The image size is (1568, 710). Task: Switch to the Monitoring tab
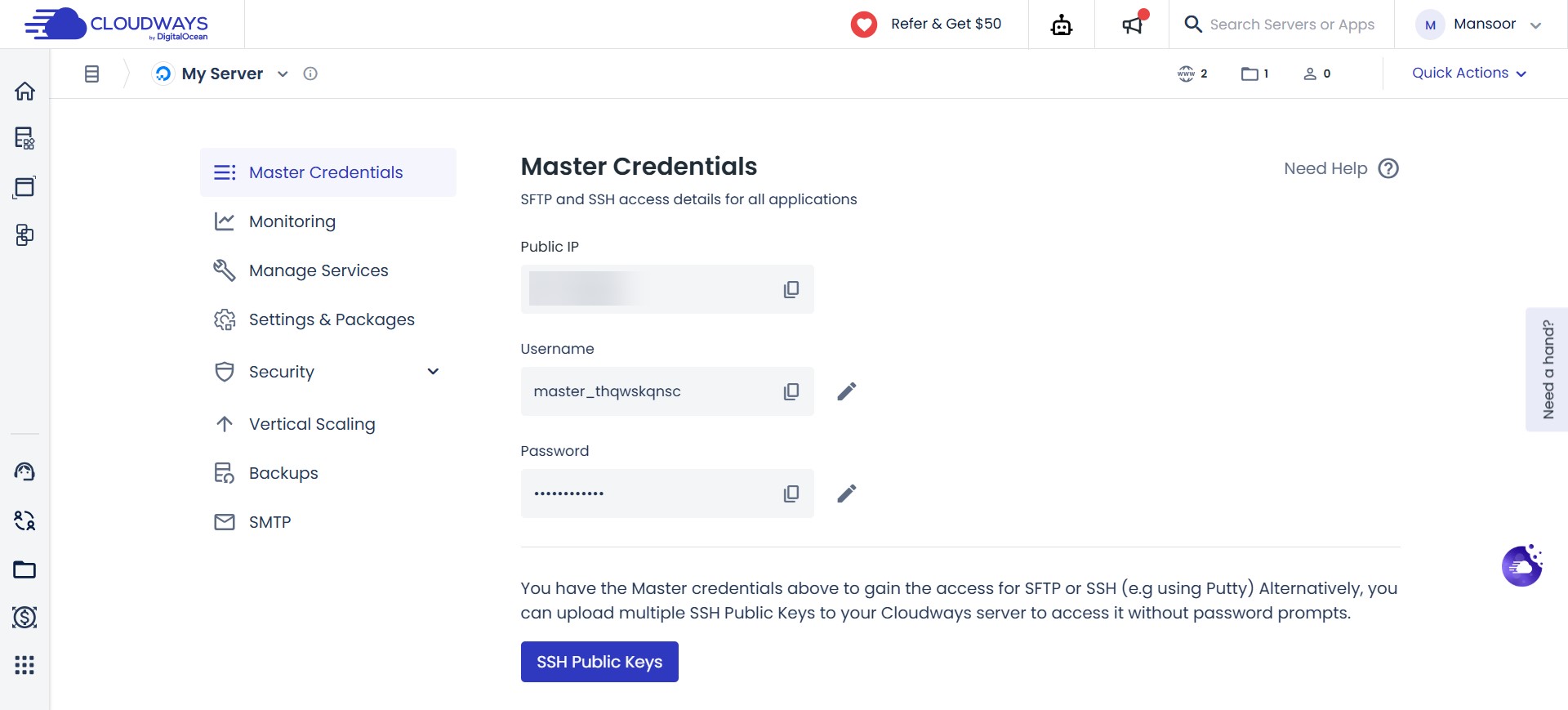click(292, 221)
